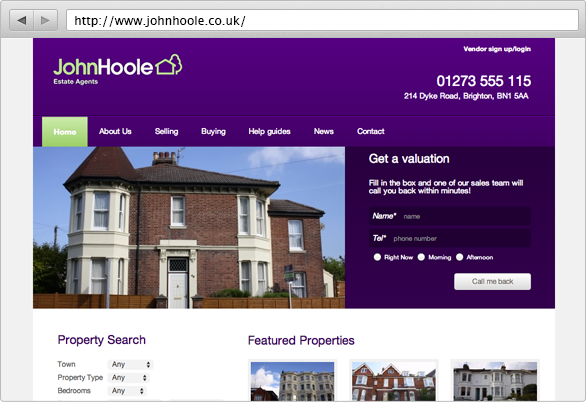Expand the Property Type dropdown

[x=129, y=378]
